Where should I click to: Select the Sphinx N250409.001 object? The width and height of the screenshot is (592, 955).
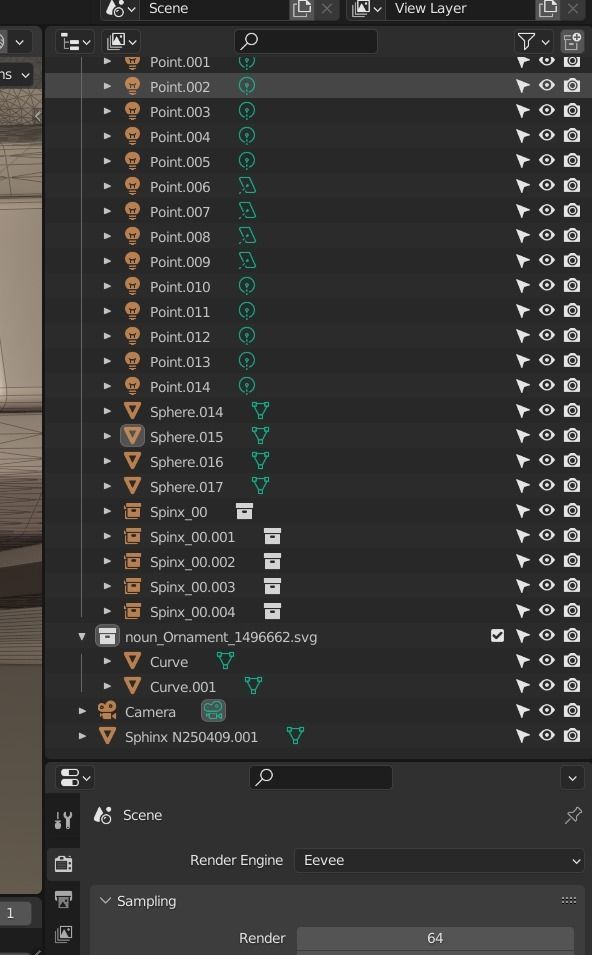(x=191, y=736)
